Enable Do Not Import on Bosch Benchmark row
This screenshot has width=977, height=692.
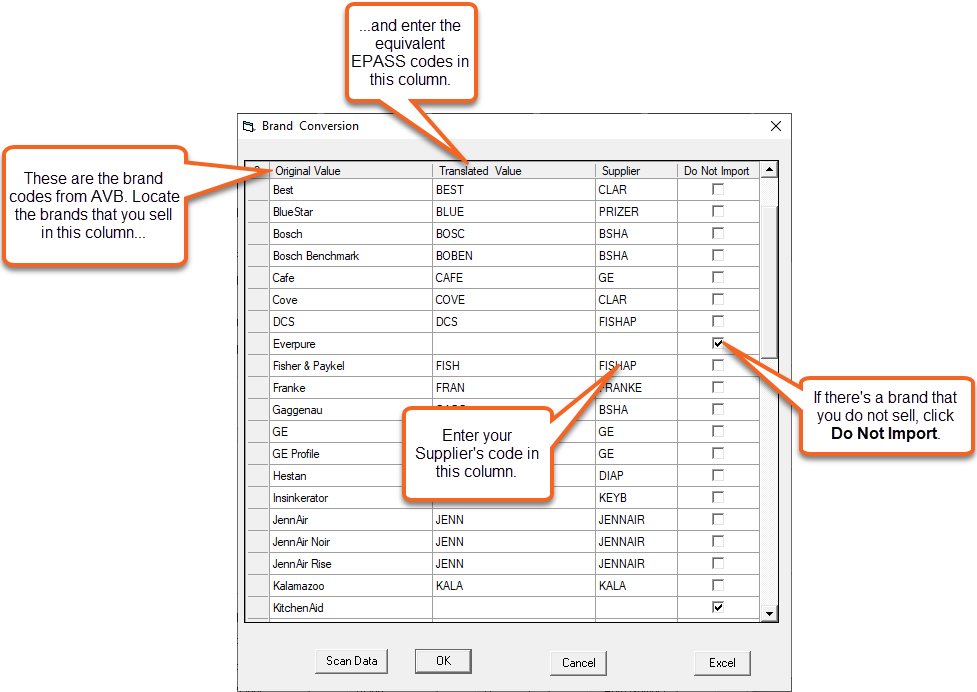[x=718, y=255]
